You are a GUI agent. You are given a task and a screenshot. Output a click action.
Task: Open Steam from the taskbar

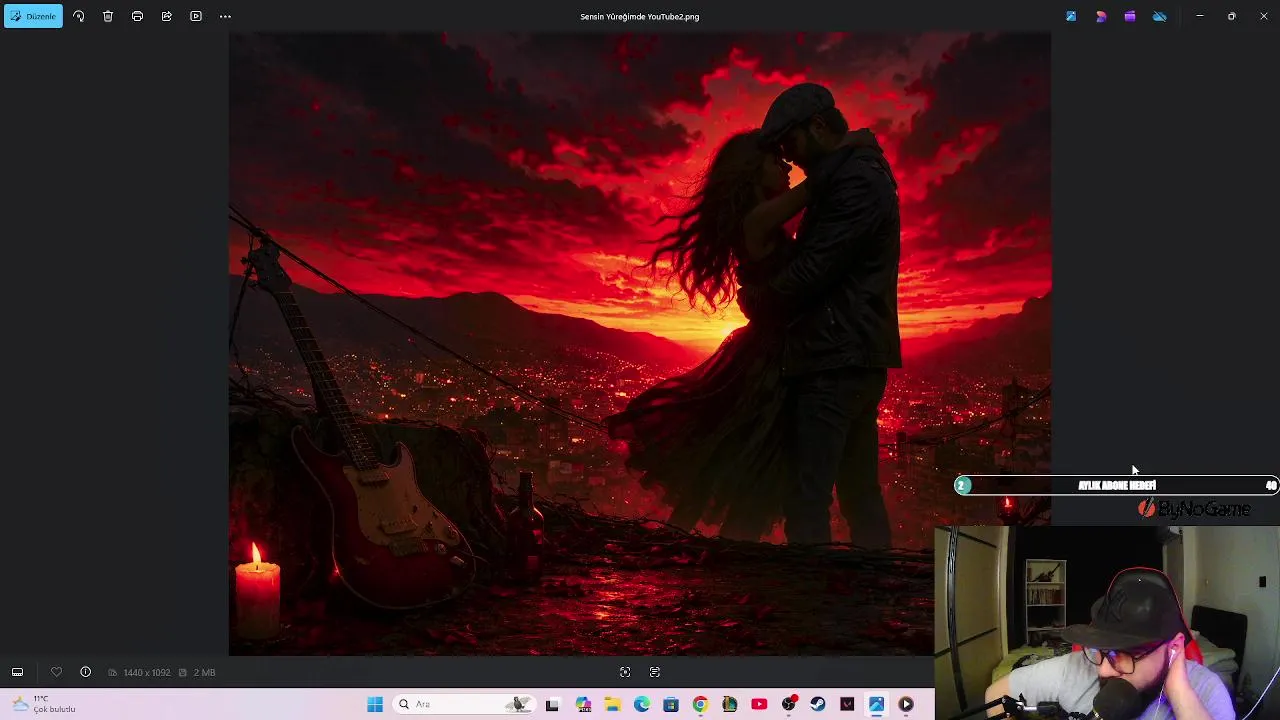tap(818, 704)
